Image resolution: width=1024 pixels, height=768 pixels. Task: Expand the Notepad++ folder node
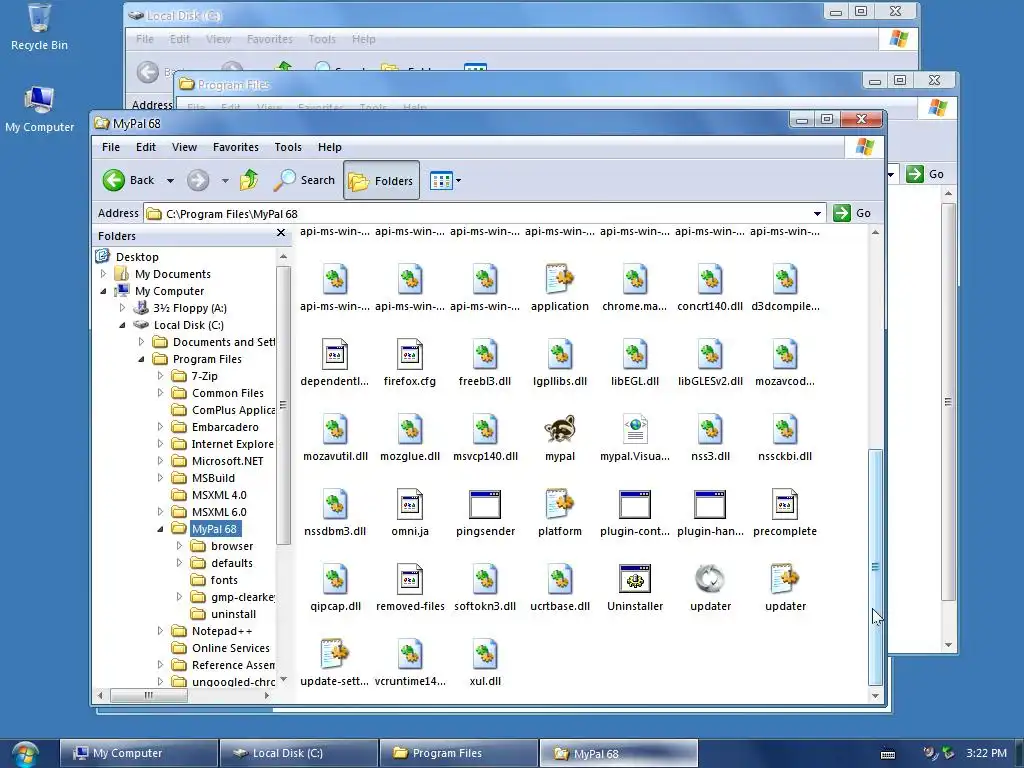click(160, 630)
